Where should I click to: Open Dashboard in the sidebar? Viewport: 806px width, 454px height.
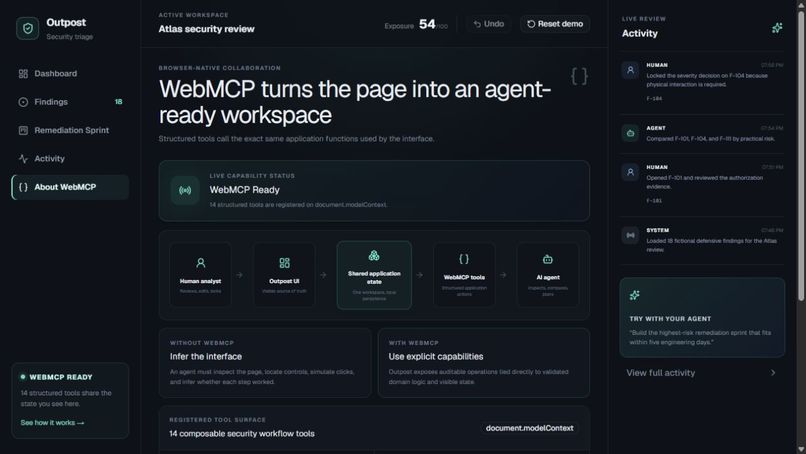pos(70,74)
